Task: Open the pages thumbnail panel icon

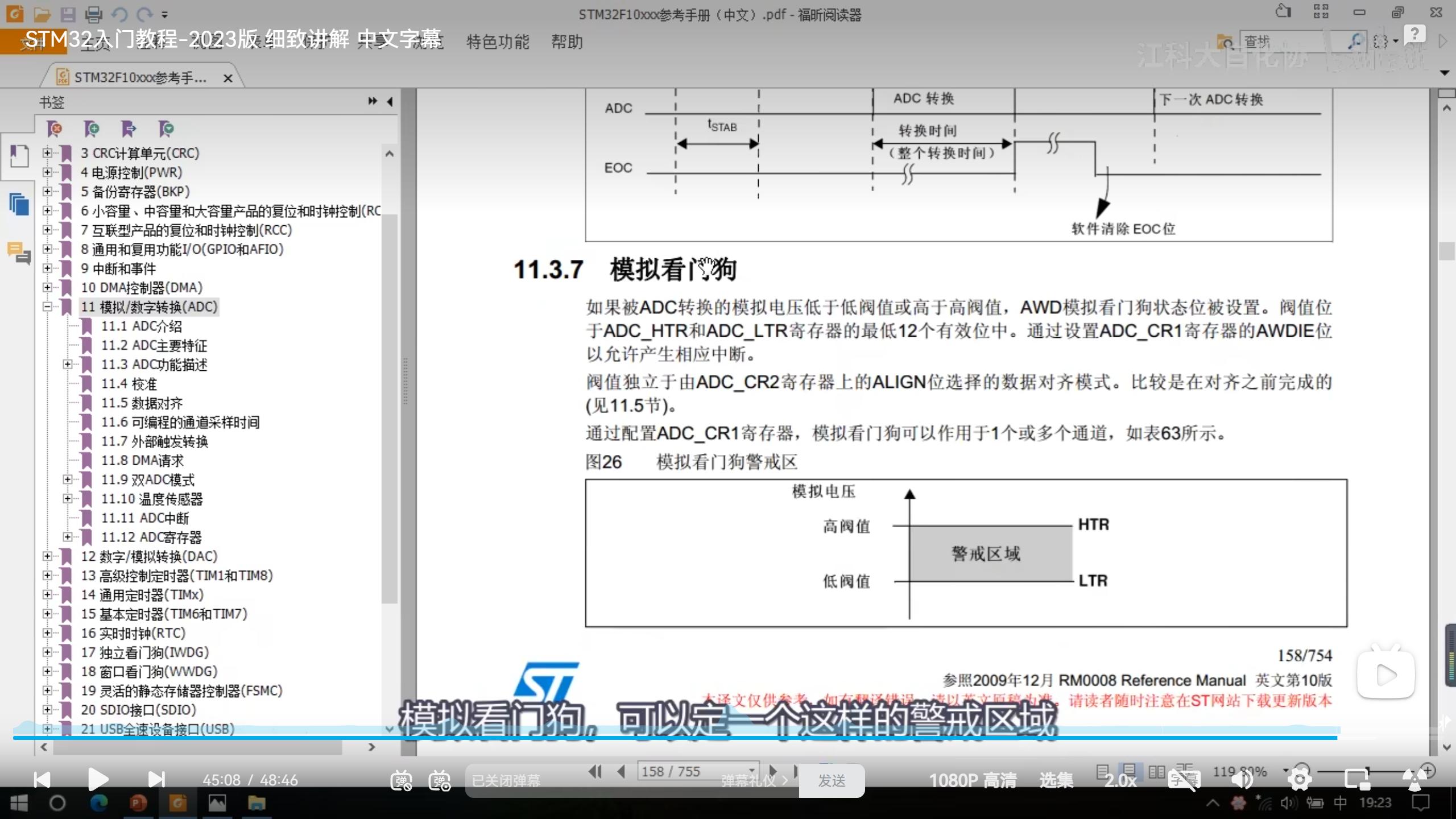Action: click(x=19, y=204)
